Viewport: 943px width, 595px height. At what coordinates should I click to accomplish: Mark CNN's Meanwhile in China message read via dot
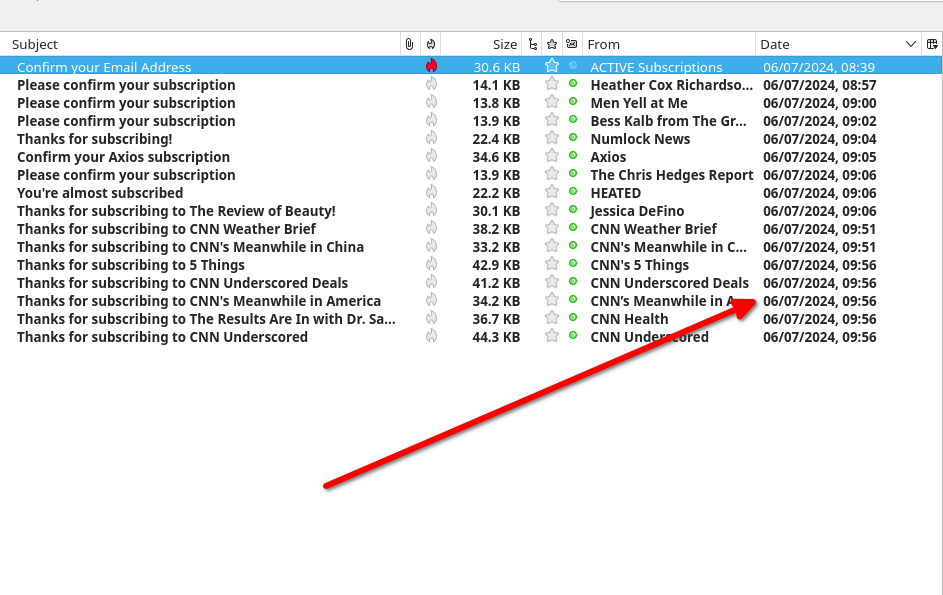573,245
